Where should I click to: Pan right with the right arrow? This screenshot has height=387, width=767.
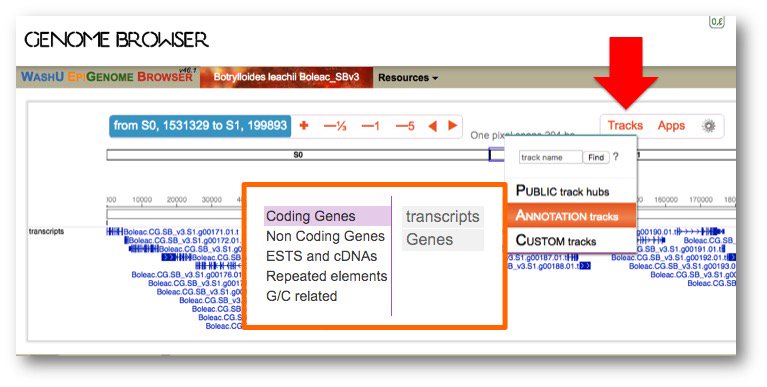tap(453, 126)
